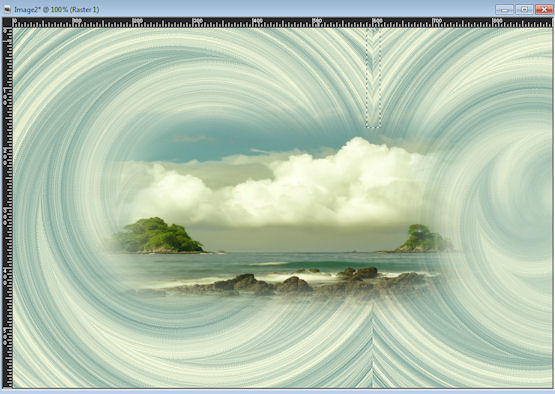Maximize the Image2 document window

[x=524, y=10]
